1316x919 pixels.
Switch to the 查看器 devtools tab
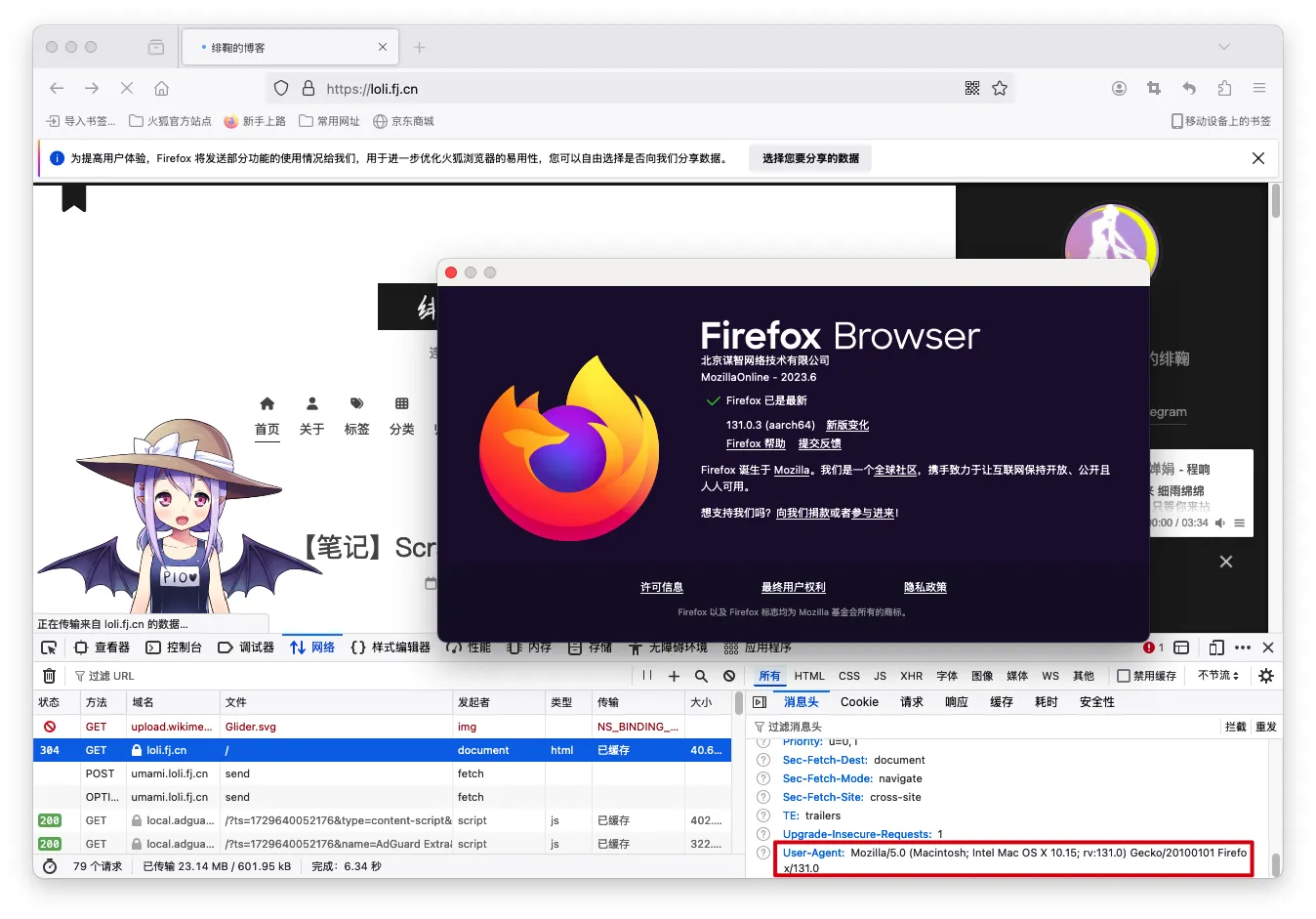pos(103,647)
